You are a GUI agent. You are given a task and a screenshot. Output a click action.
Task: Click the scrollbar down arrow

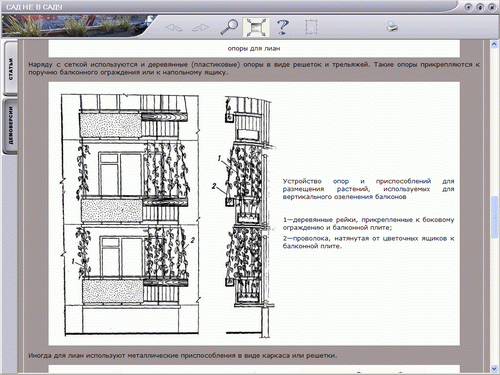[x=494, y=368]
